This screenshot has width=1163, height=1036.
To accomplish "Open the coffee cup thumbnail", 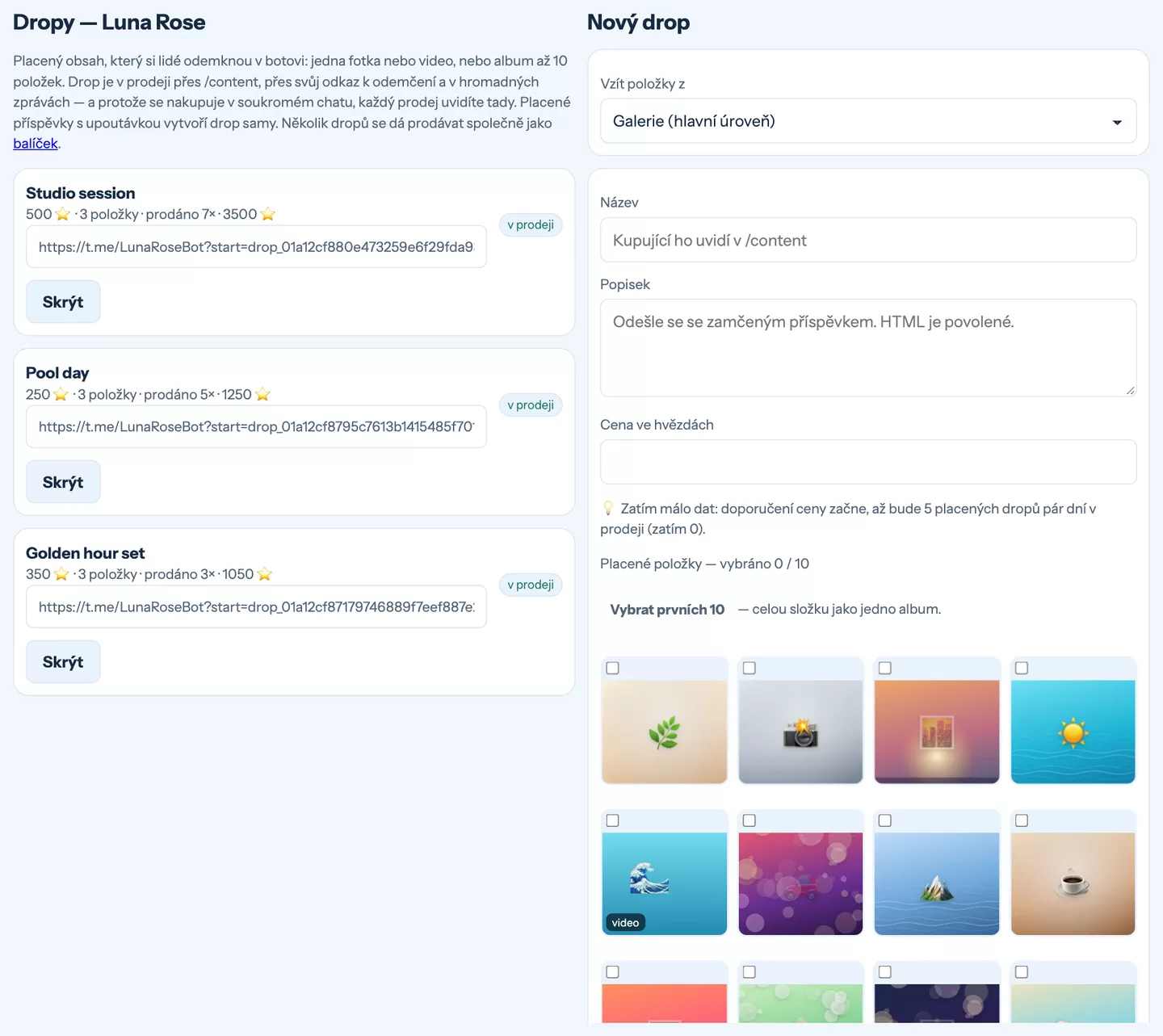I will pyautogui.click(x=1073, y=883).
